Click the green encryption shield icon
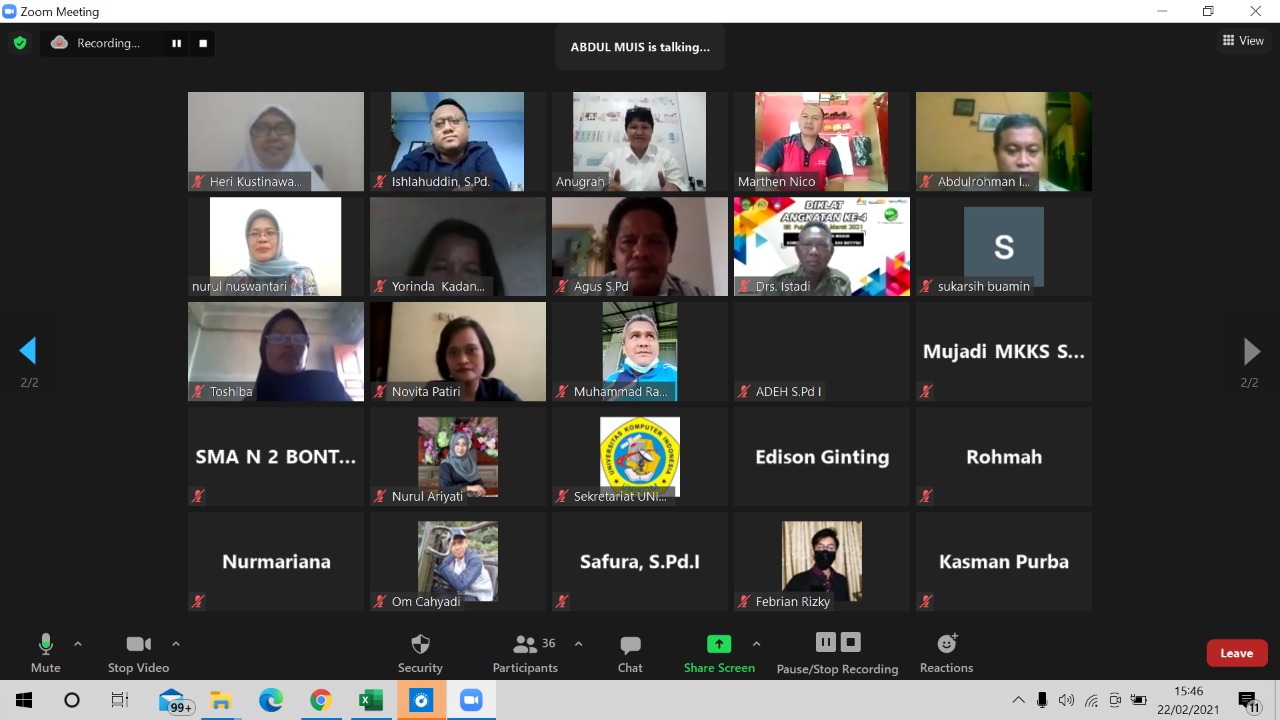The image size is (1280, 720). point(19,43)
